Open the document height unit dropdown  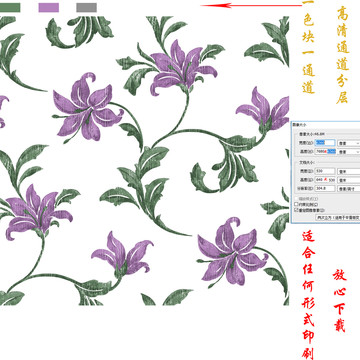pyautogui.click(x=349, y=180)
